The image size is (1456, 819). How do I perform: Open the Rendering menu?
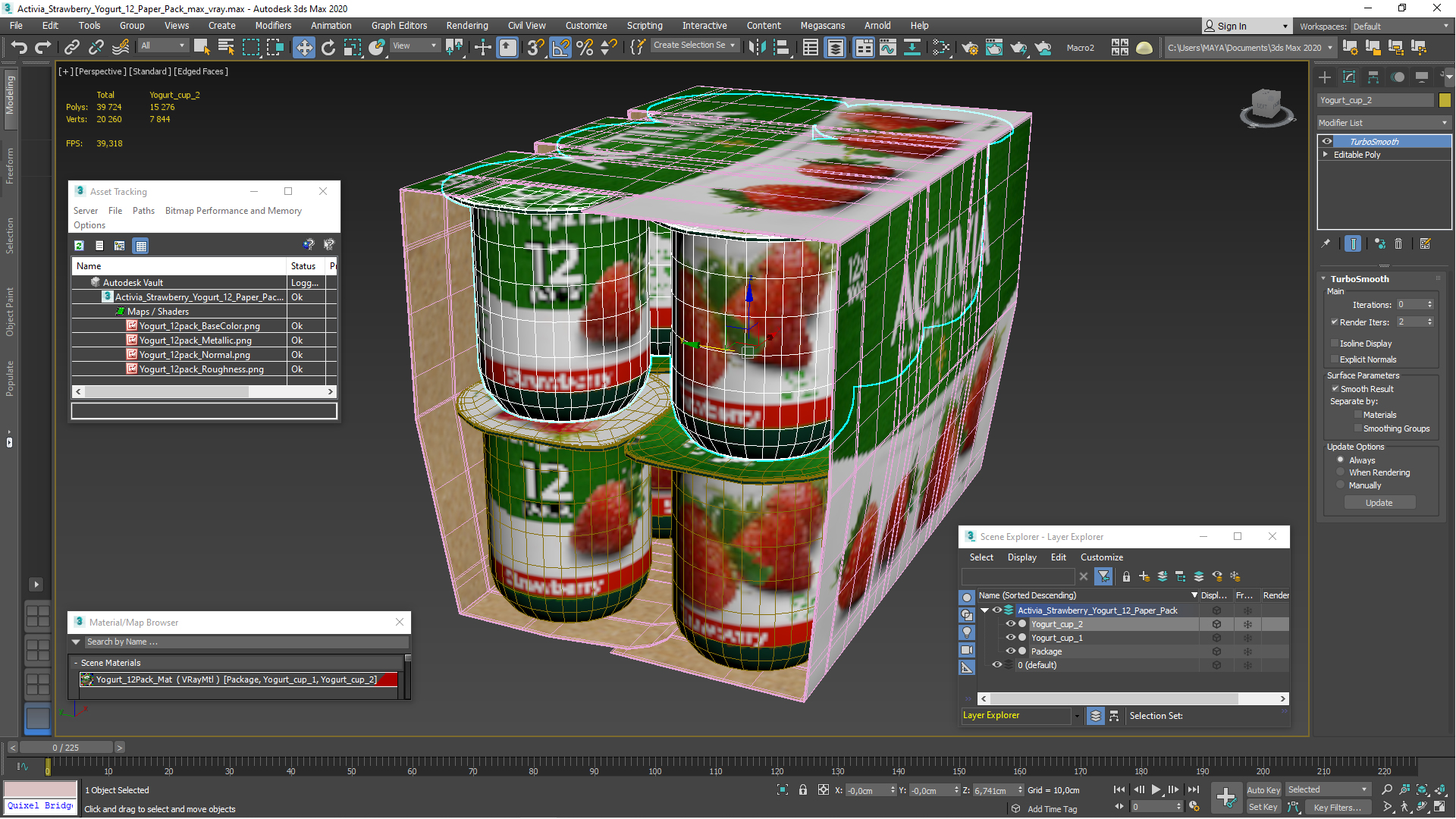(467, 25)
